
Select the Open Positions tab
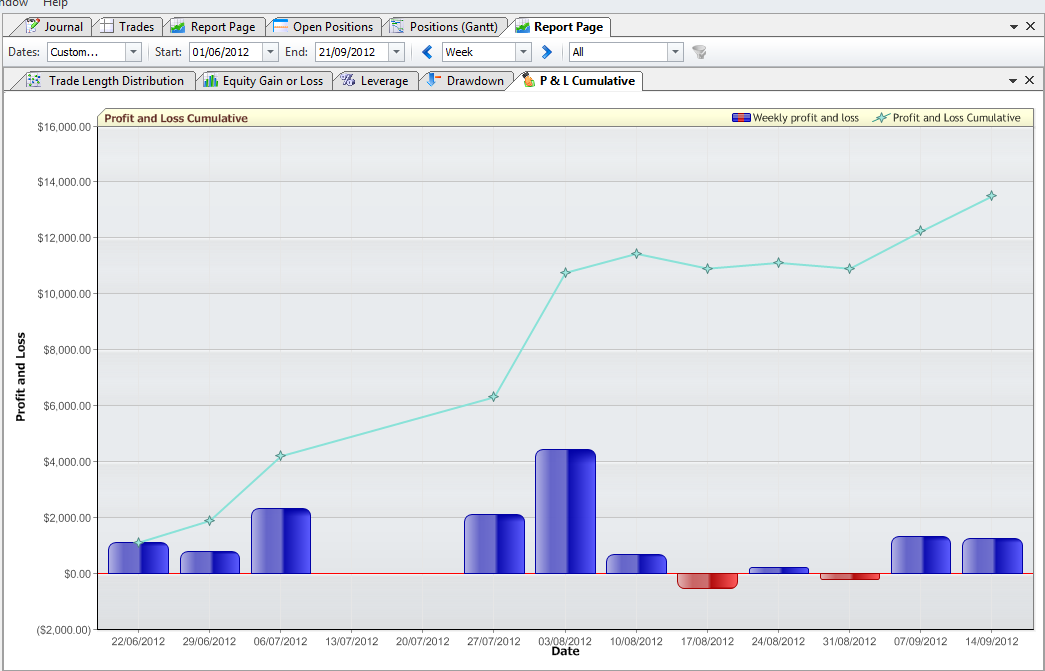(x=323, y=27)
